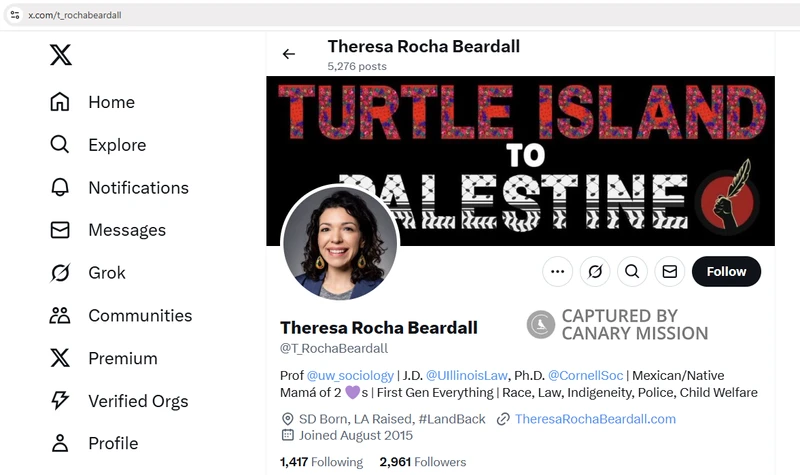Click the Premium label in sidebar
Screen dimensions: 800x475
(123, 358)
